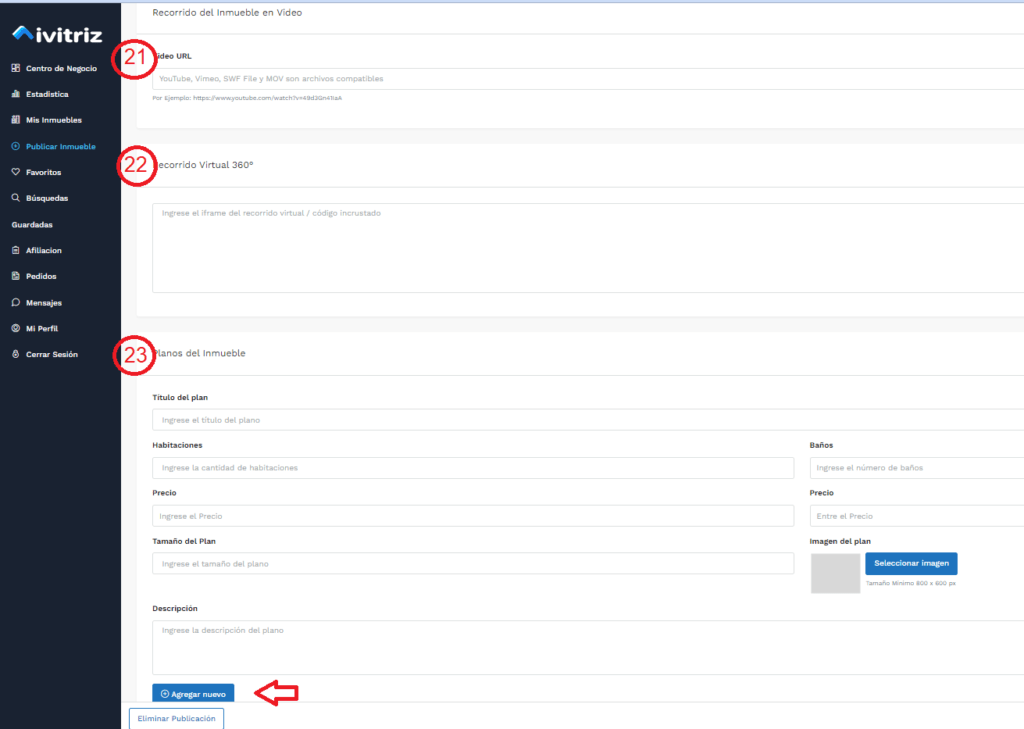
Task: Open the Afiliacion sidebar item
Action: (x=44, y=250)
